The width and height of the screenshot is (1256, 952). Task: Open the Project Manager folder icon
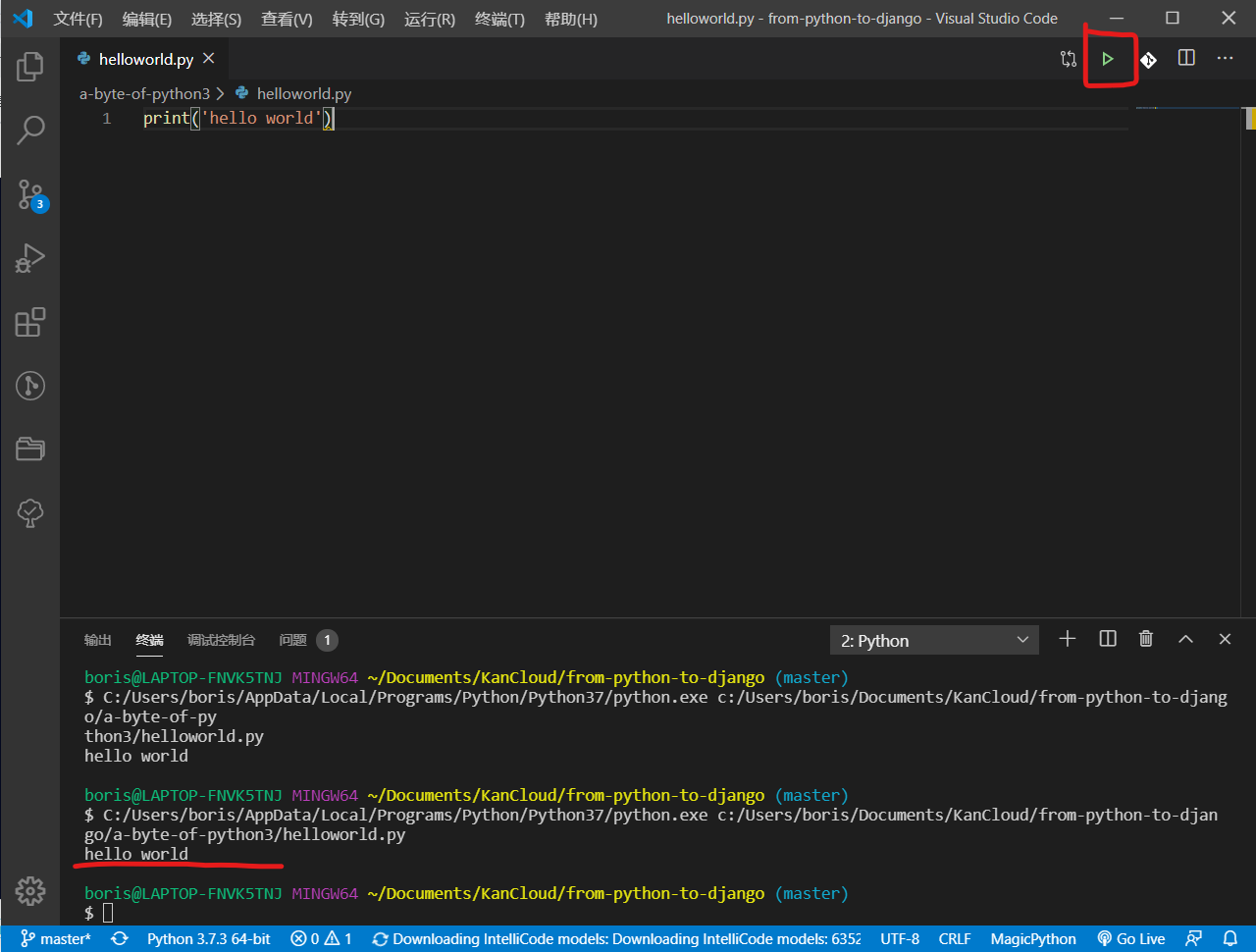[30, 449]
